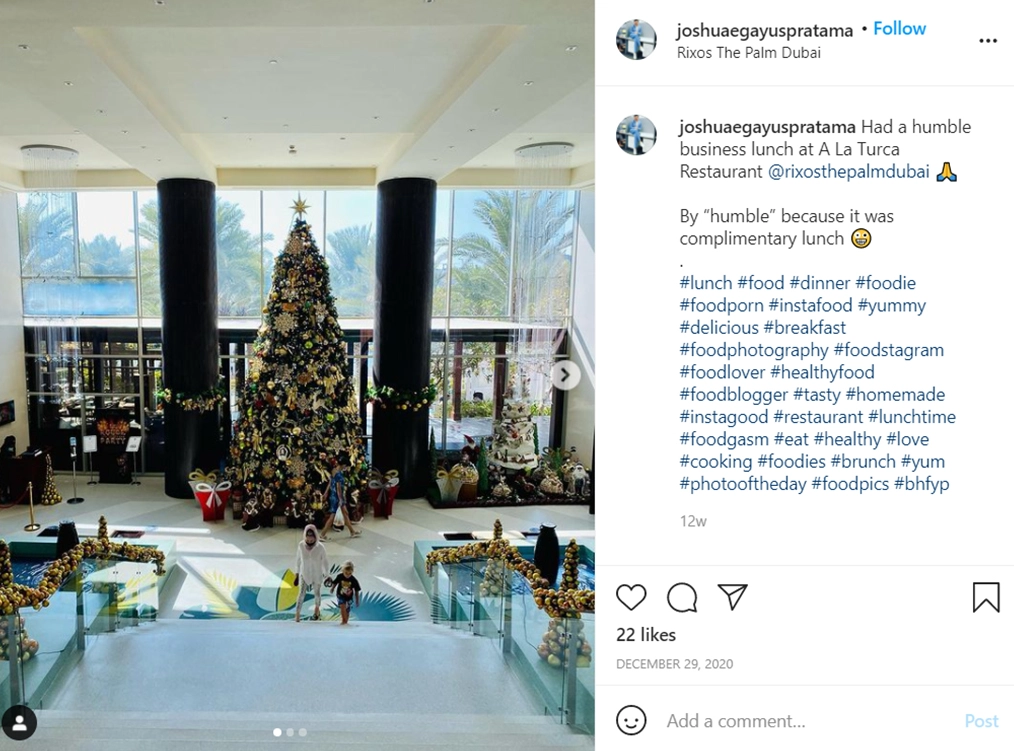Save post with the bookmark icon
Image resolution: width=1014 pixels, height=751 pixels.
click(986, 597)
